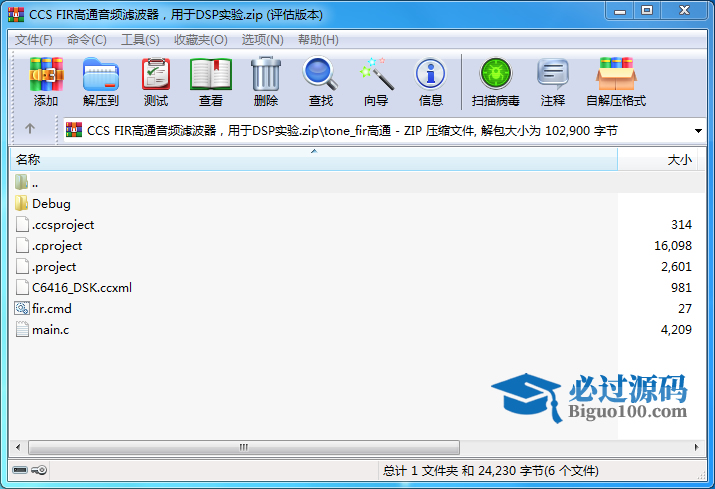Screen dimensions: 715x489
Task: Expand the address path dropdown arrow
Action: tap(698, 131)
